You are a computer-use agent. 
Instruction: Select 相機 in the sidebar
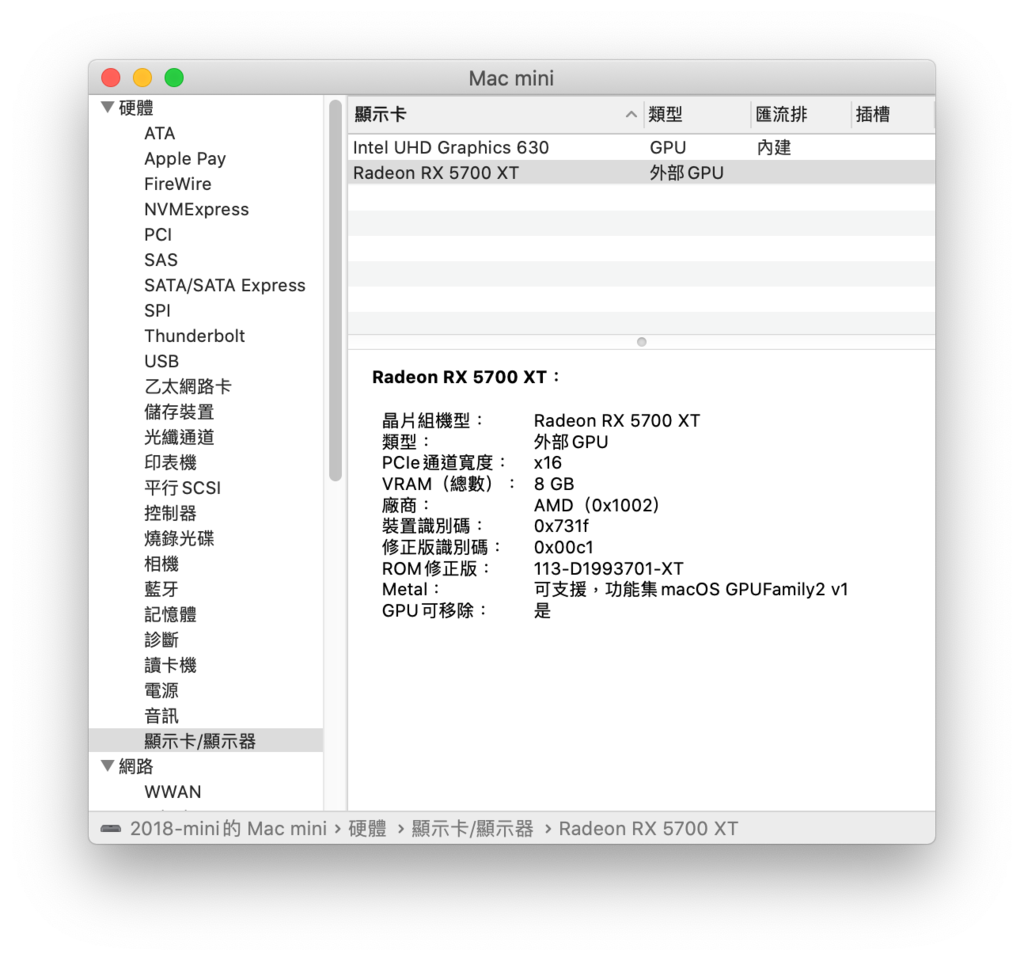coord(161,563)
